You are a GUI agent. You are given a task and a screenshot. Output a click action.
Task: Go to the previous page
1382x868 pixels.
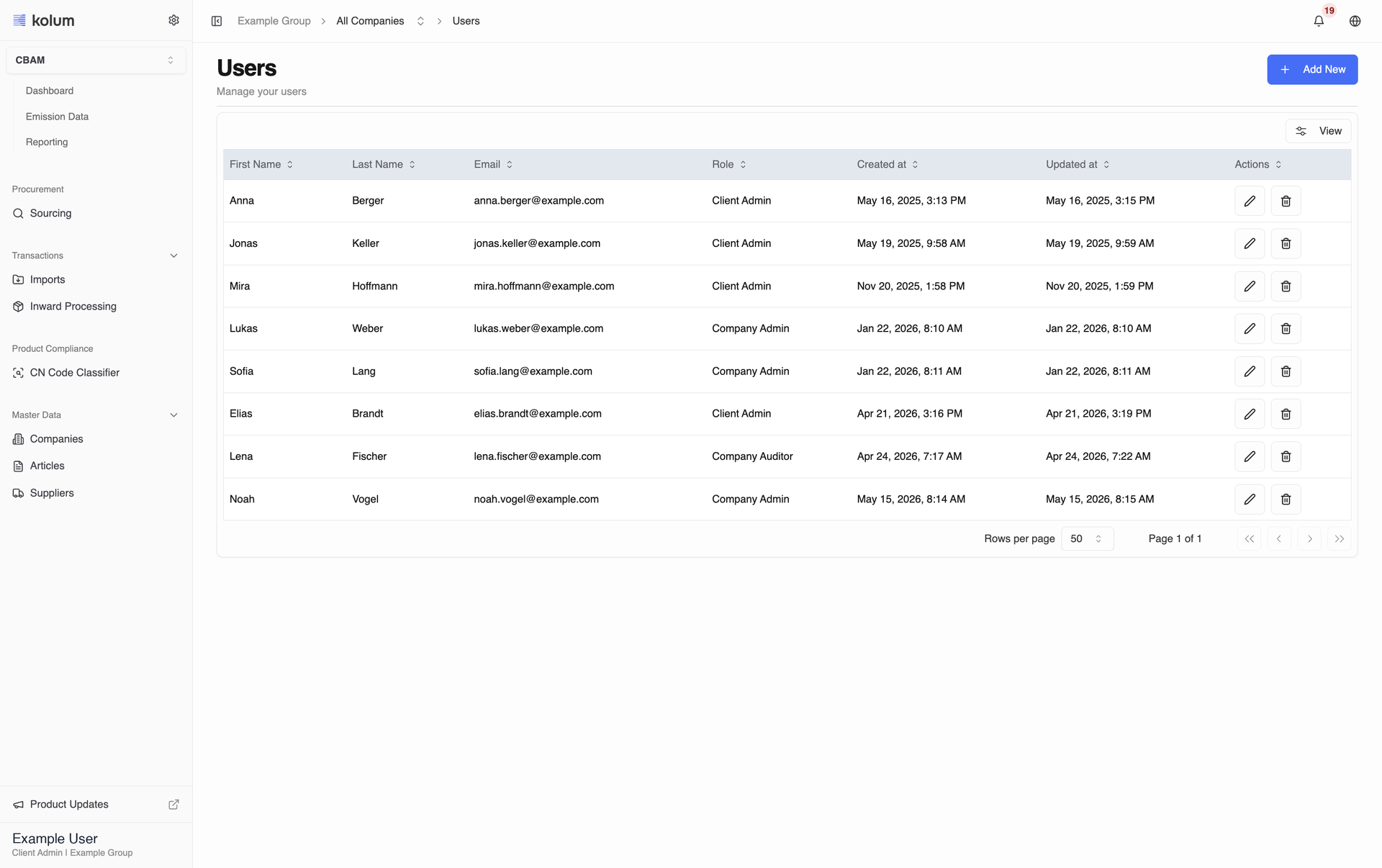point(1279,538)
